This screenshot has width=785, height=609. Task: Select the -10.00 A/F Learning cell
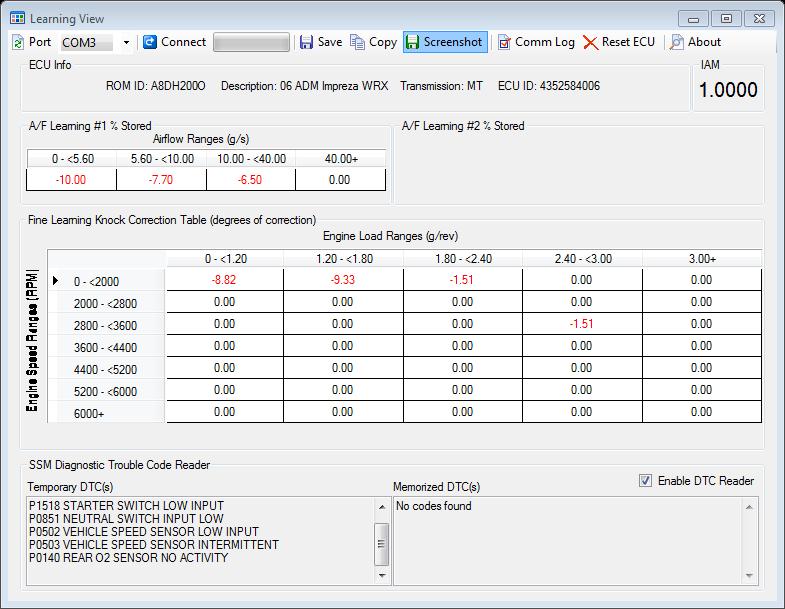[69, 180]
